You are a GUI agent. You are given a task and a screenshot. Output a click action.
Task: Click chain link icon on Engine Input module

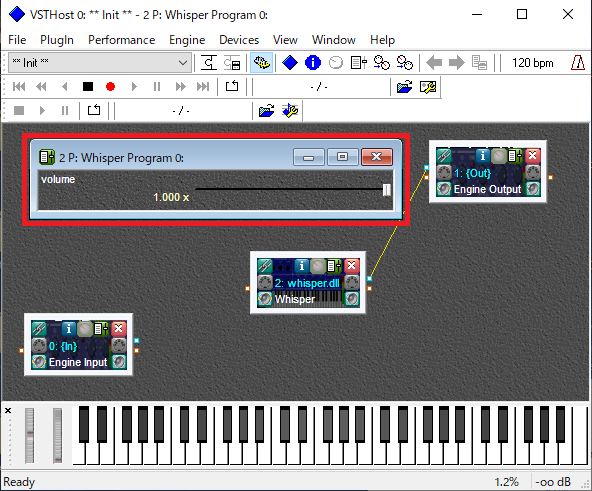point(39,329)
